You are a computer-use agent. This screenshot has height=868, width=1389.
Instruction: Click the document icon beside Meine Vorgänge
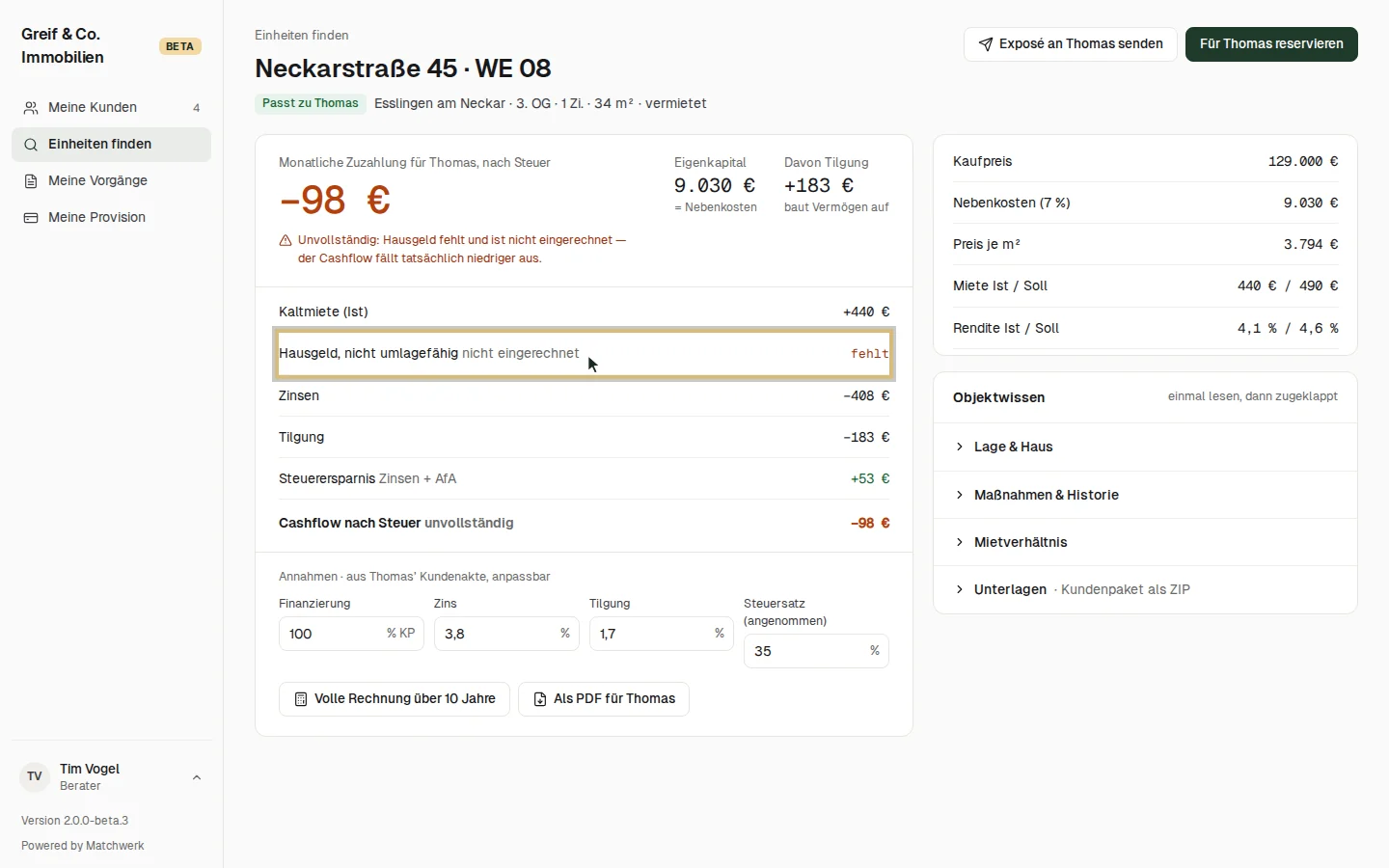click(x=31, y=180)
